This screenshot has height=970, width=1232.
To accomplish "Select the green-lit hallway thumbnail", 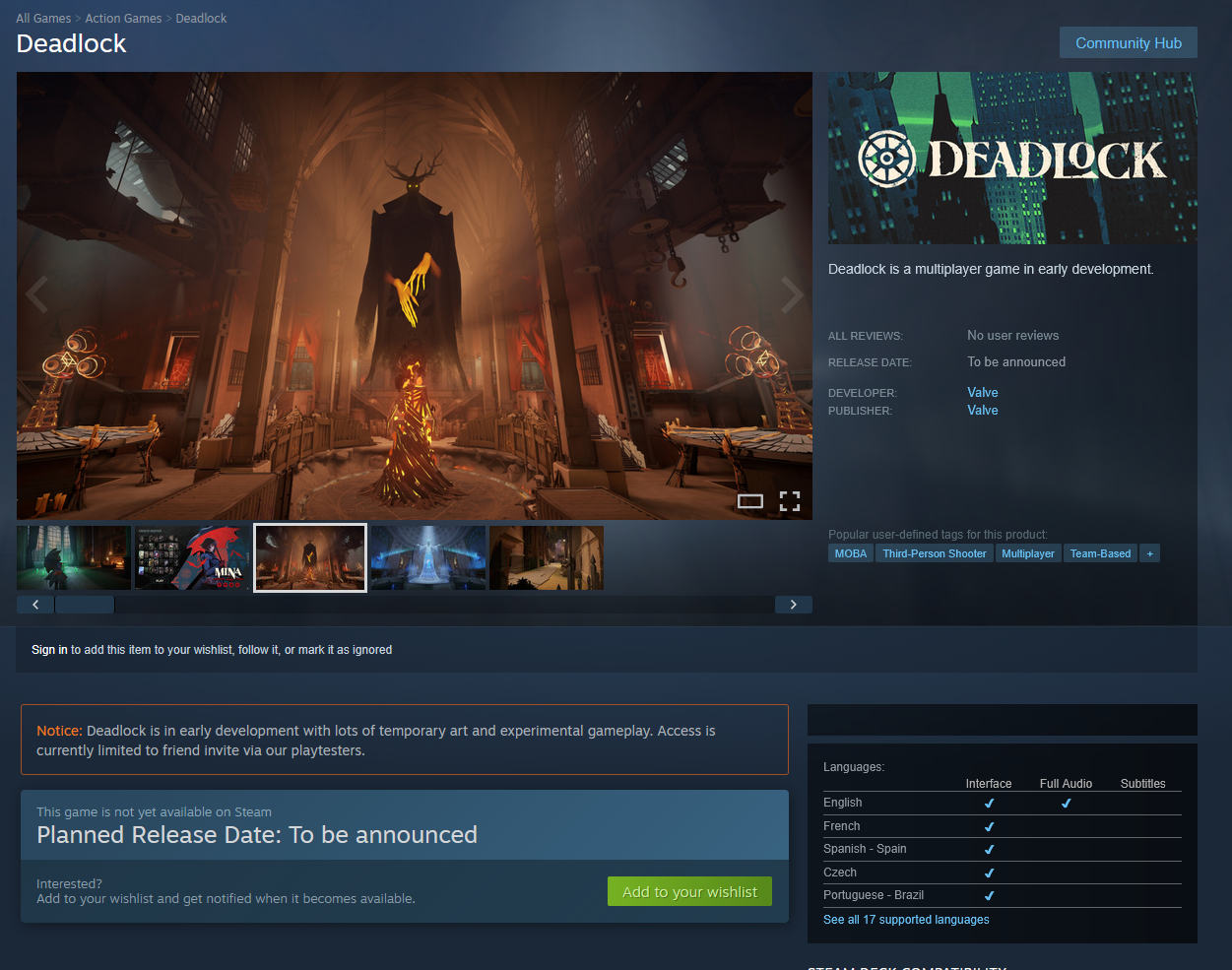I will [74, 557].
